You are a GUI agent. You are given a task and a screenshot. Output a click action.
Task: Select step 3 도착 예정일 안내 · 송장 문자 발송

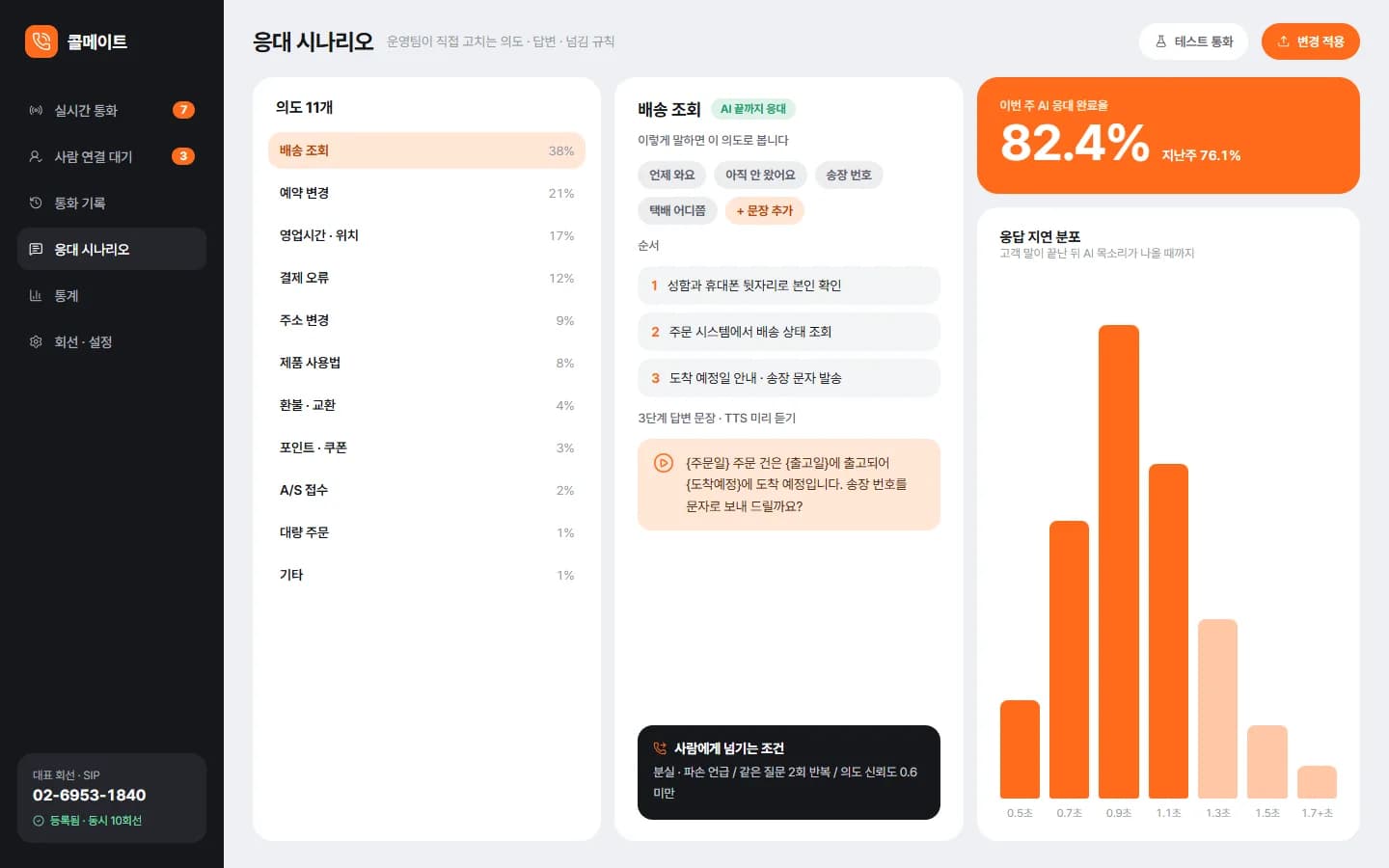coord(789,378)
